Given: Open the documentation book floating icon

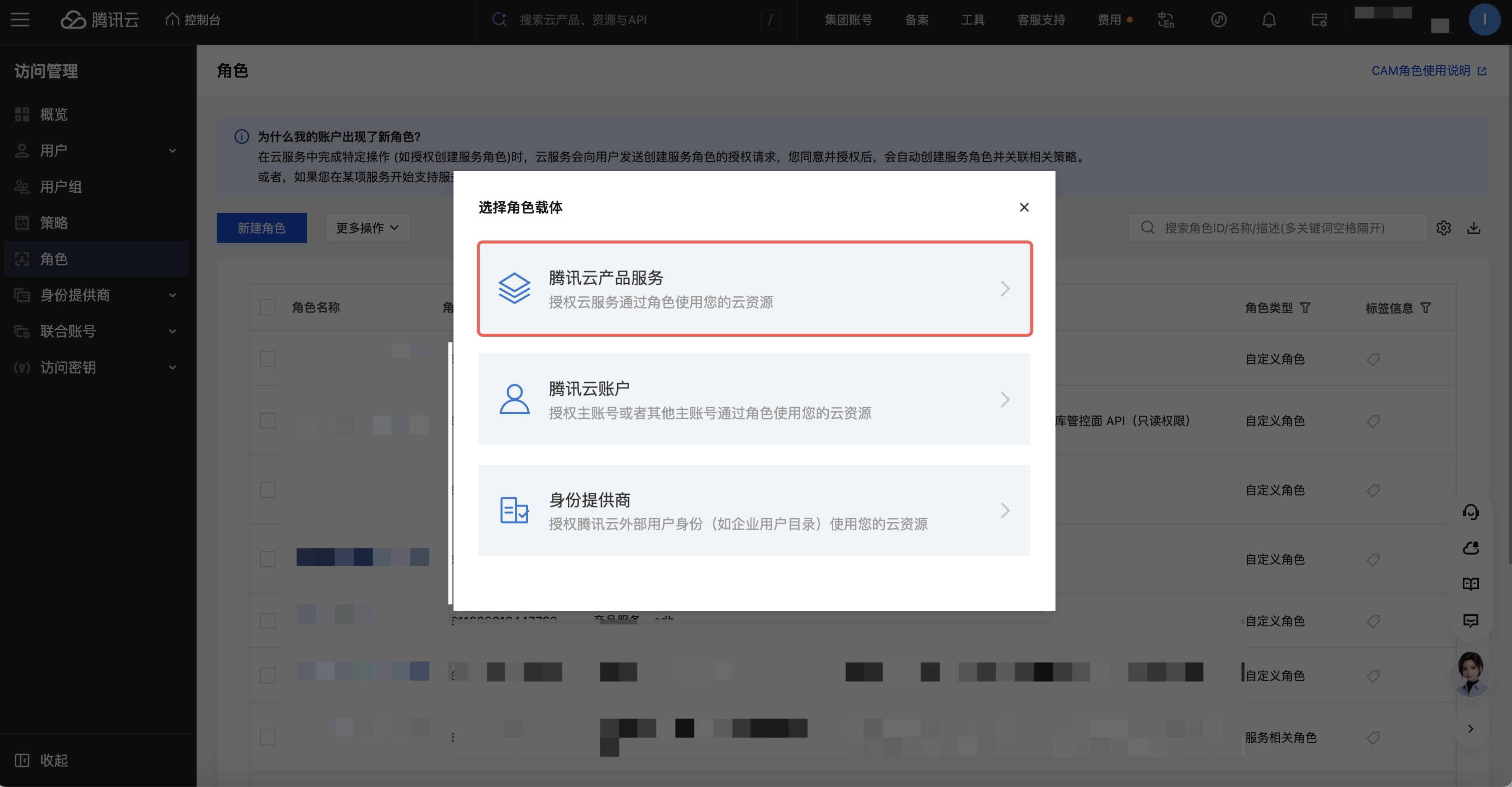Looking at the screenshot, I should click(x=1470, y=584).
